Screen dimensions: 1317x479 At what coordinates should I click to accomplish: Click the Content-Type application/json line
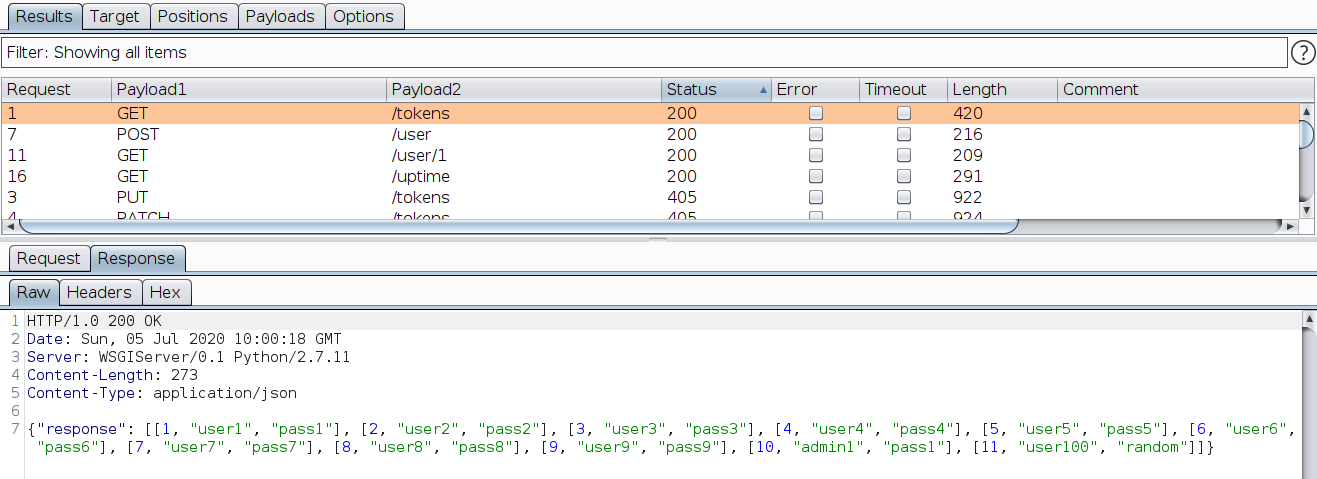[x=162, y=393]
